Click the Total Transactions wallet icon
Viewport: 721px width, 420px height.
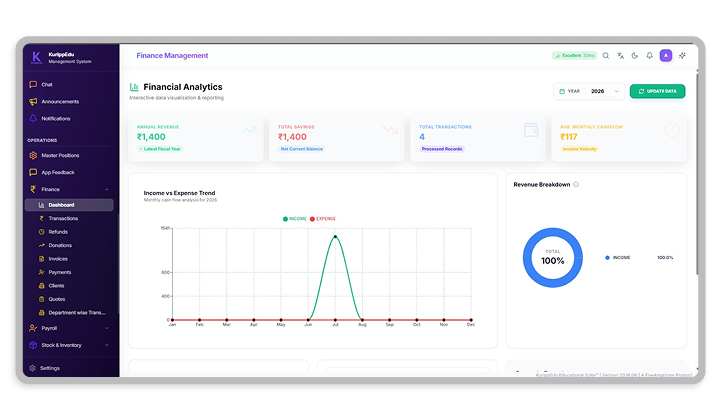click(x=531, y=130)
